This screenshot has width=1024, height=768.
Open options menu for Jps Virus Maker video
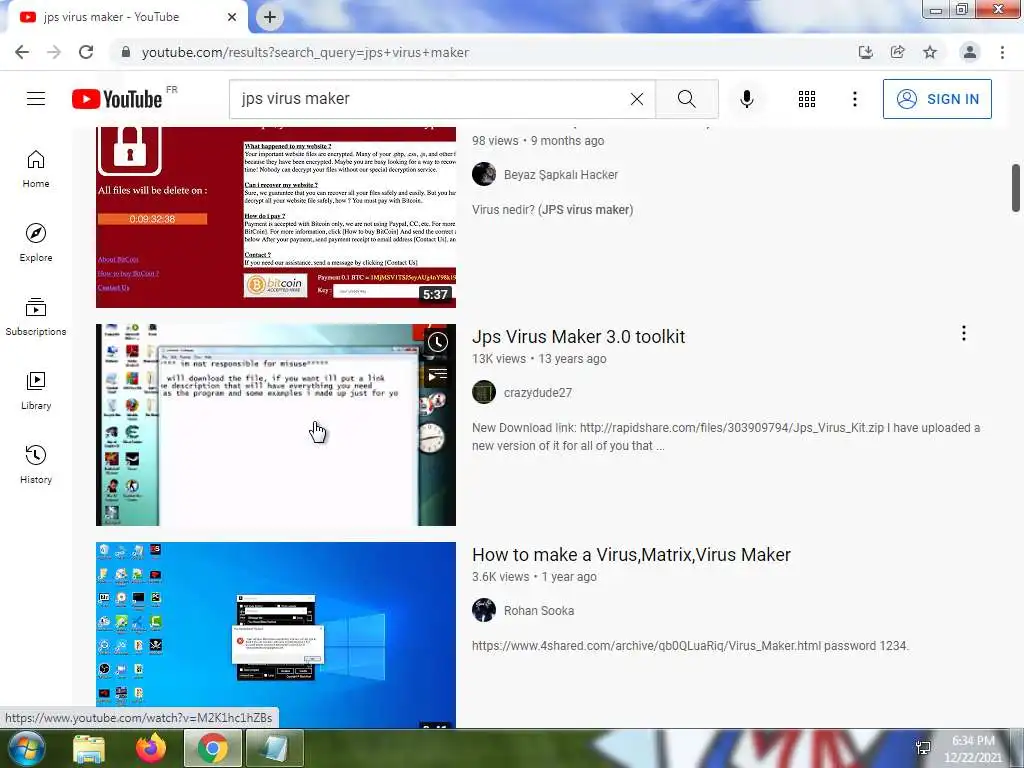(x=963, y=333)
